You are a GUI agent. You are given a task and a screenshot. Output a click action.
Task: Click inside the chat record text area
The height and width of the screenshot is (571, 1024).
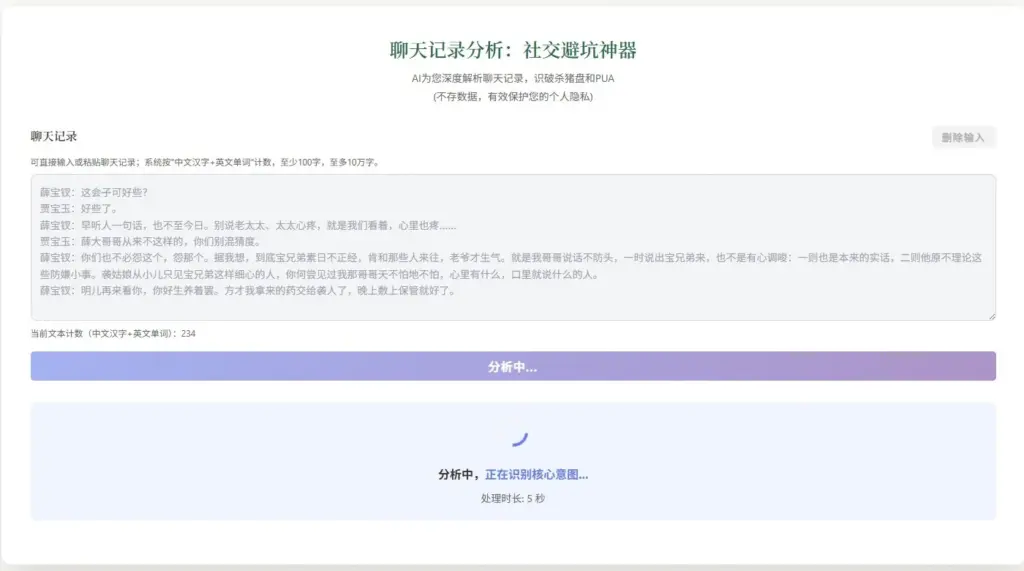513,248
